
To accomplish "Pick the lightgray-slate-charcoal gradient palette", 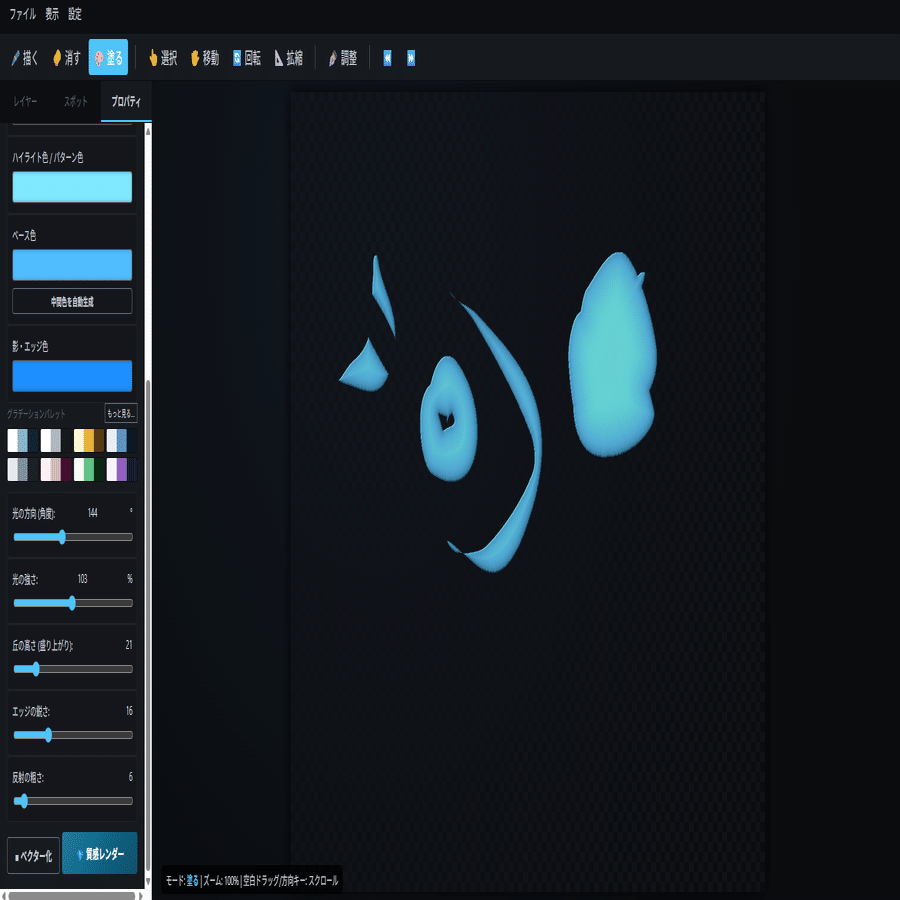I will click(x=22, y=469).
